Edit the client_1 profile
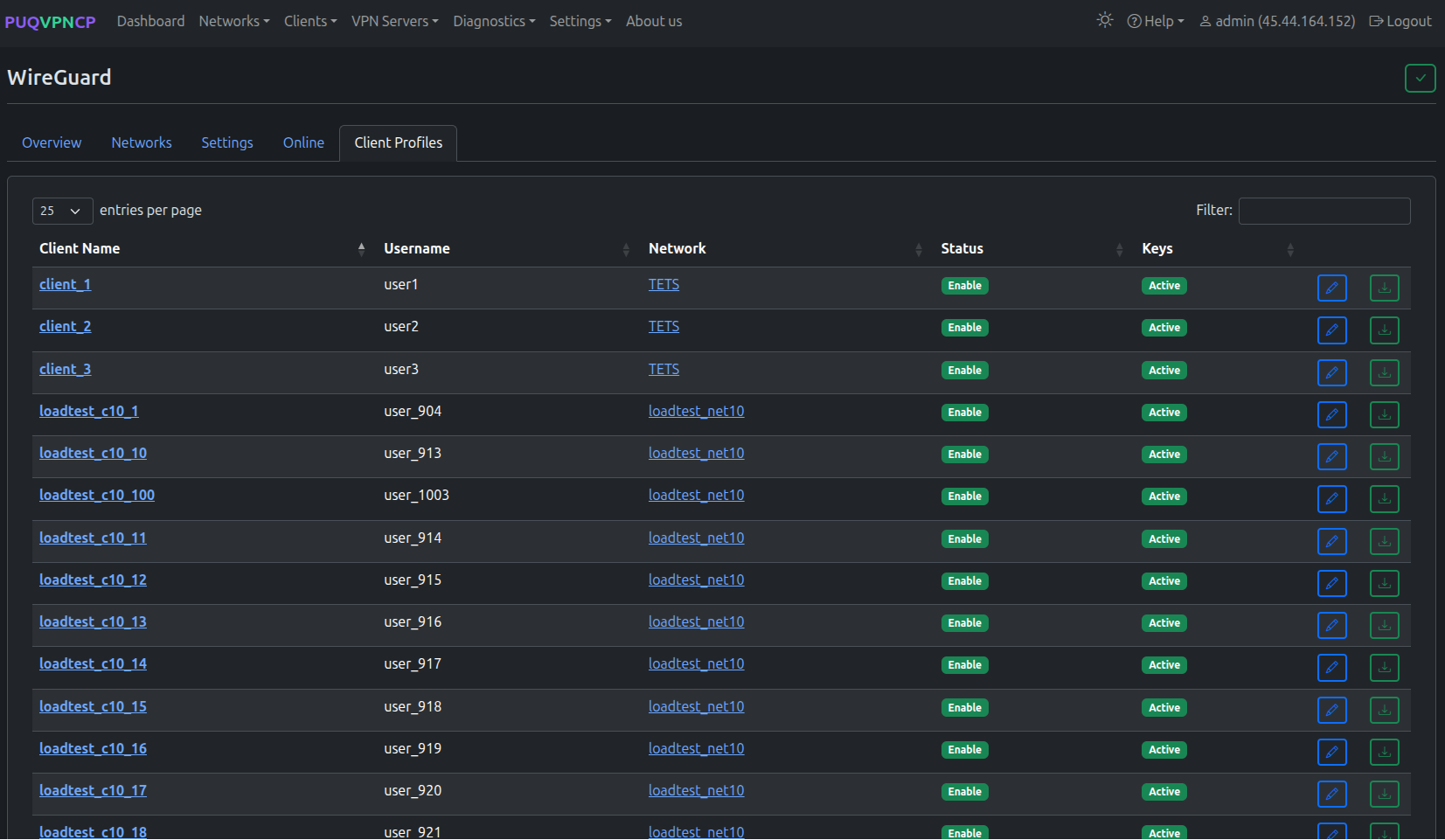Viewport: 1445px width, 840px height. [x=1332, y=288]
